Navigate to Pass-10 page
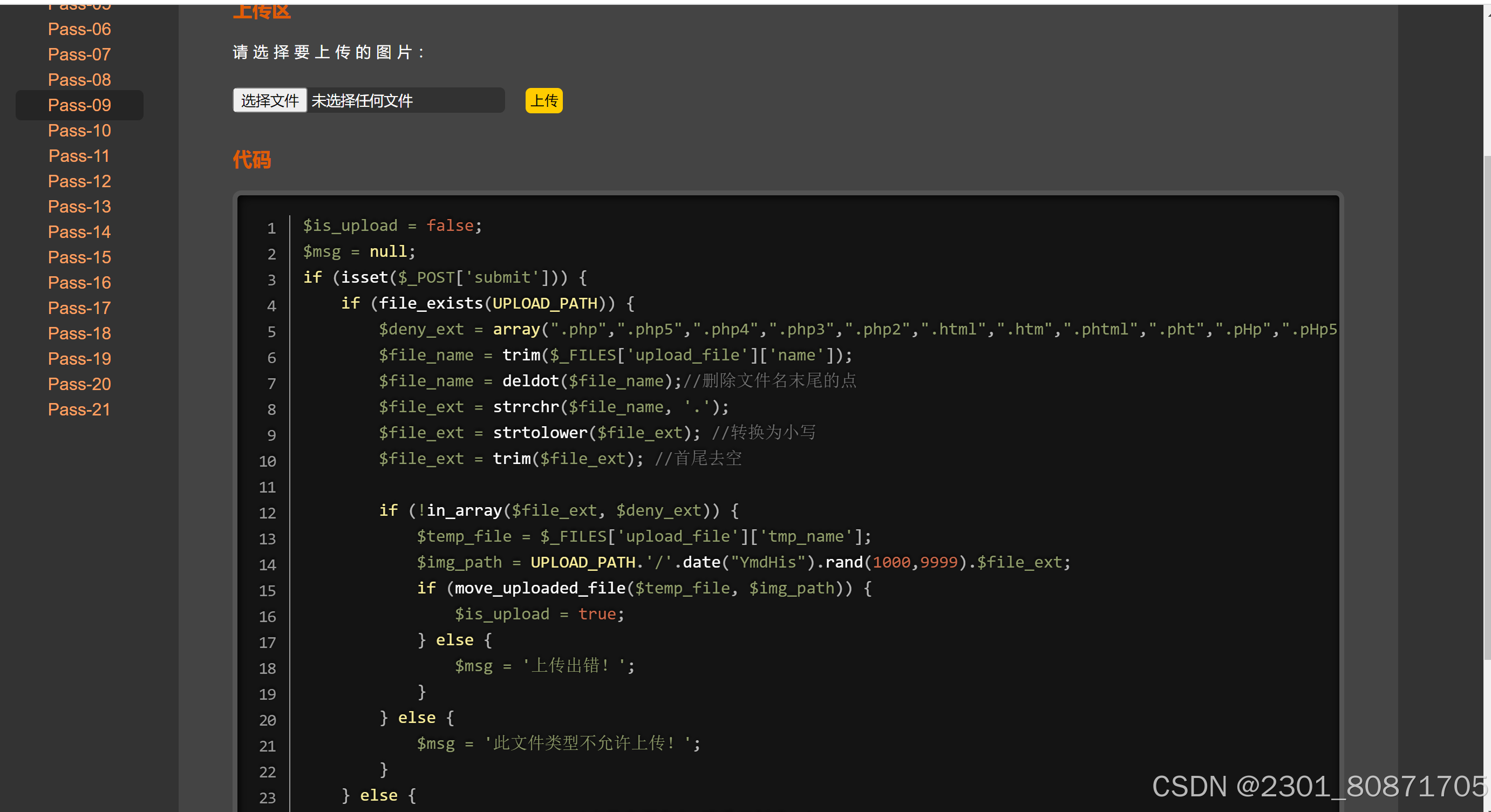The width and height of the screenshot is (1491, 812). point(79,131)
